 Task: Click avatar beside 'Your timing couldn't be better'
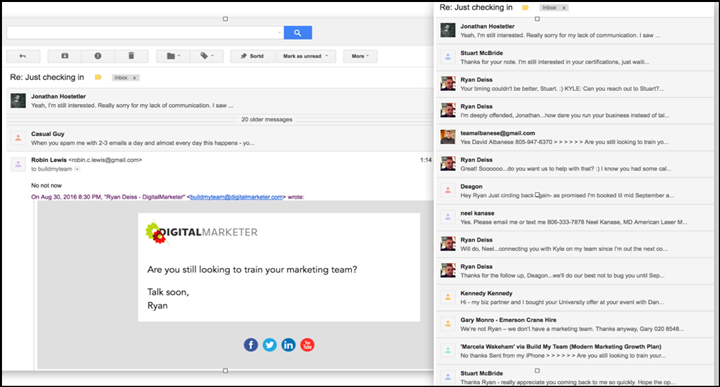[x=448, y=84]
